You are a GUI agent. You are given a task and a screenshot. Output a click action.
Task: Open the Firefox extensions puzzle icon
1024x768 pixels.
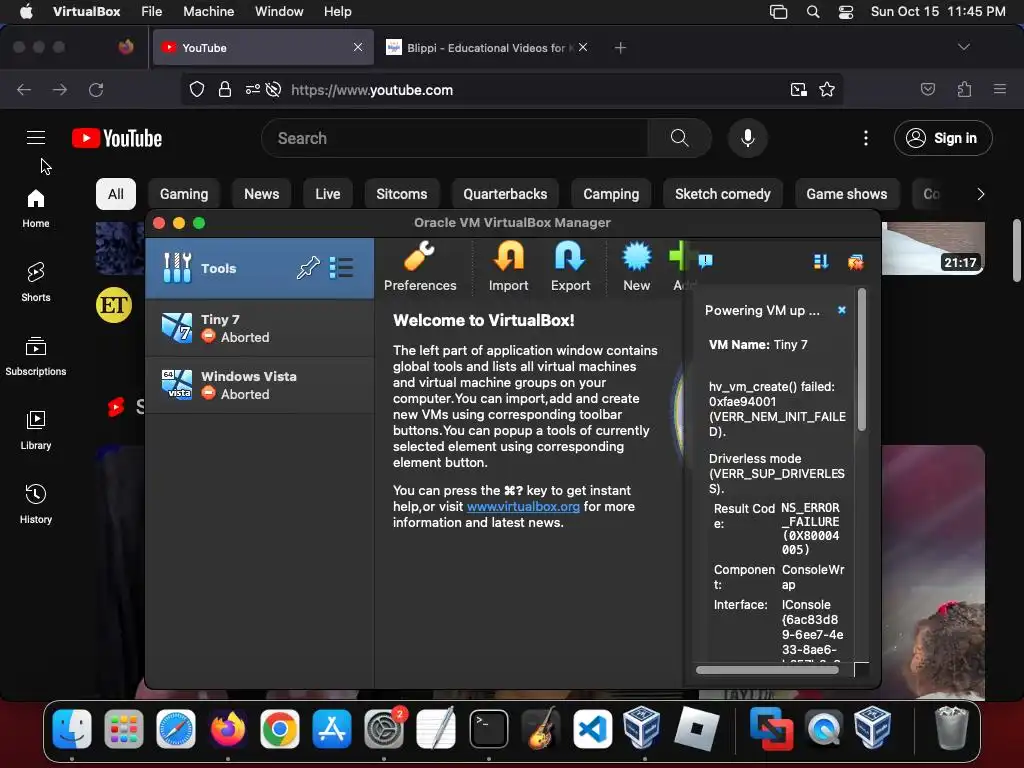965,89
